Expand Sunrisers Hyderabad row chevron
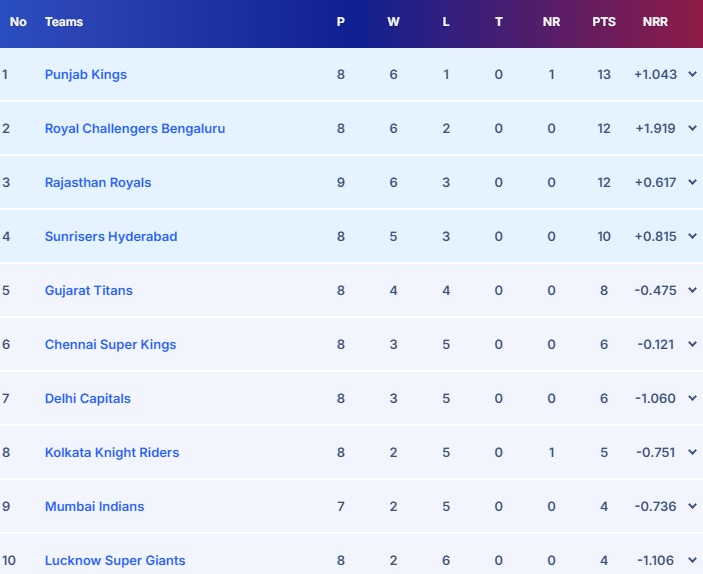 692,237
